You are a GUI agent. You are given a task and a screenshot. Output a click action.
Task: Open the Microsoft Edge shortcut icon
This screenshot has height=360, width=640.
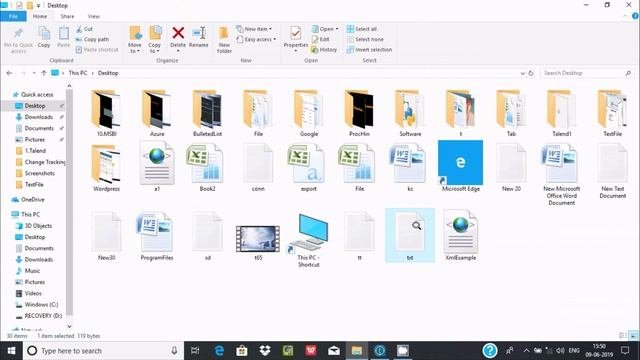pos(460,163)
